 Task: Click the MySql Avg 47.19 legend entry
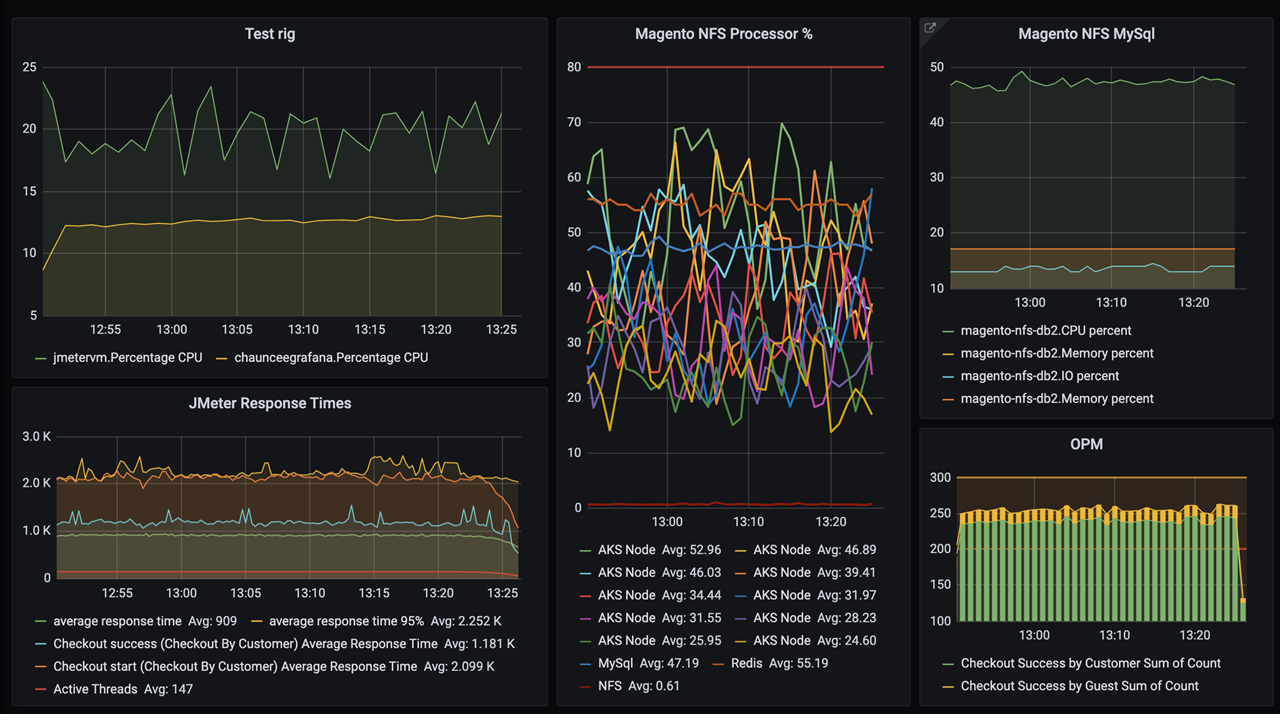pos(639,663)
